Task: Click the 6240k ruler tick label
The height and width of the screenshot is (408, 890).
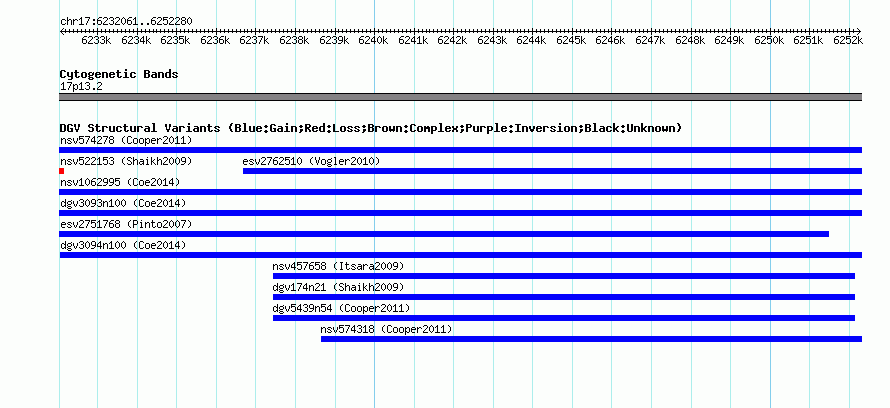Action: [x=373, y=41]
